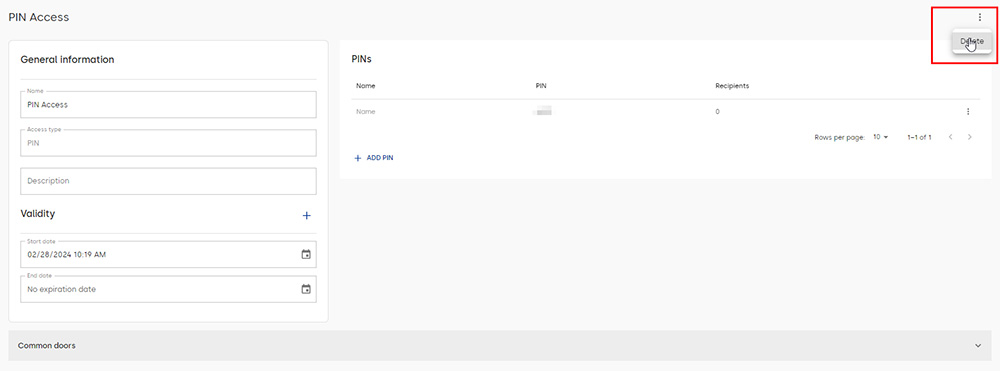This screenshot has height=371, width=1000.
Task: Add a new Validity period with plus
Action: (x=306, y=215)
